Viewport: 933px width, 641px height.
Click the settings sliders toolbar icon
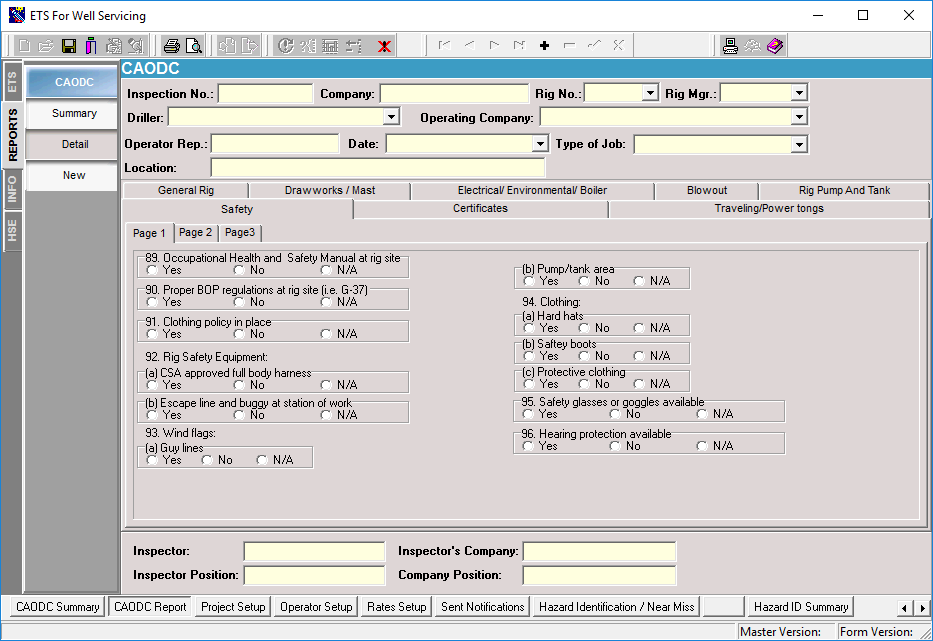point(354,46)
